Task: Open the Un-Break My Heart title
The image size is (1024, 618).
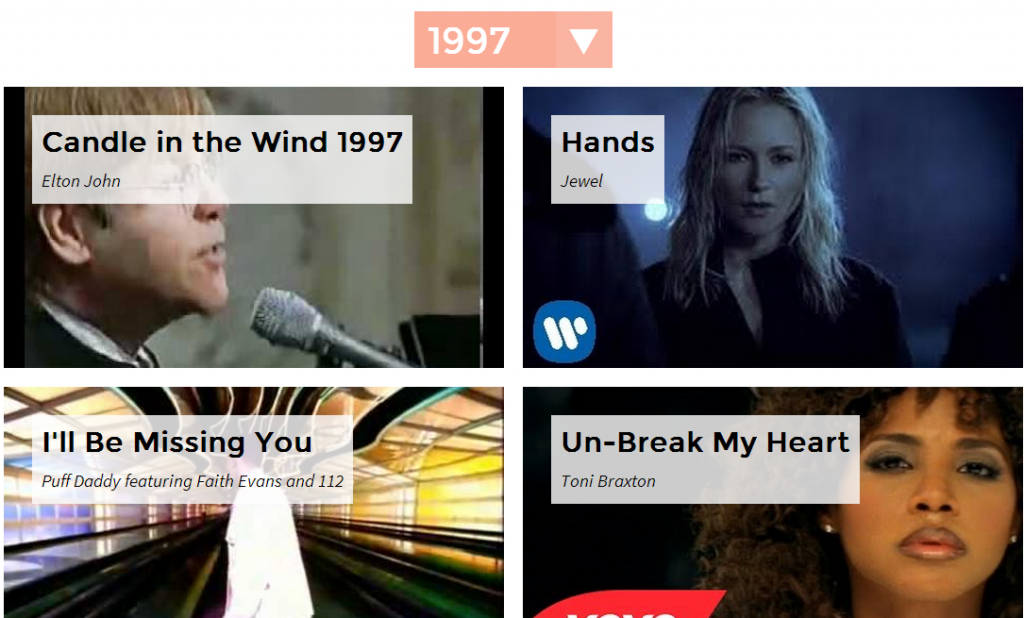Action: point(705,442)
